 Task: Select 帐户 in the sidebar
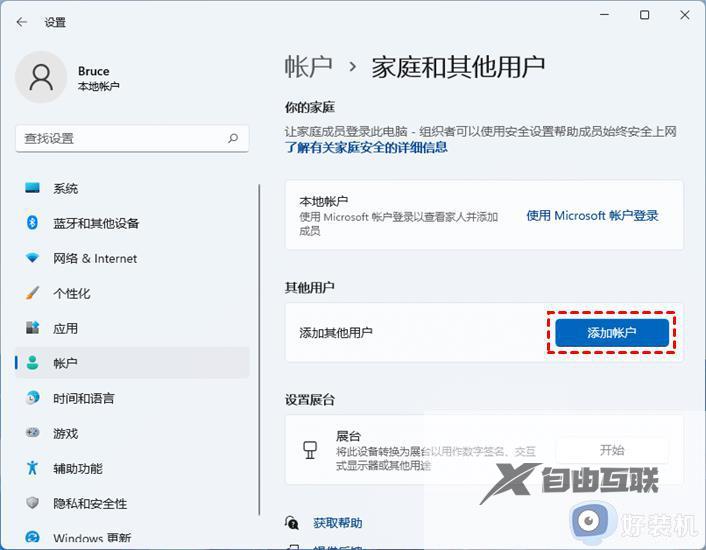132,363
